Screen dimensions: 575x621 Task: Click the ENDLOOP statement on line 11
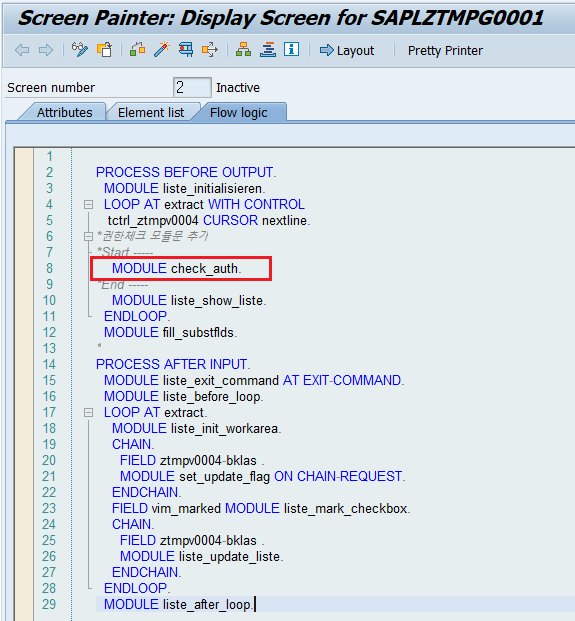click(x=137, y=316)
